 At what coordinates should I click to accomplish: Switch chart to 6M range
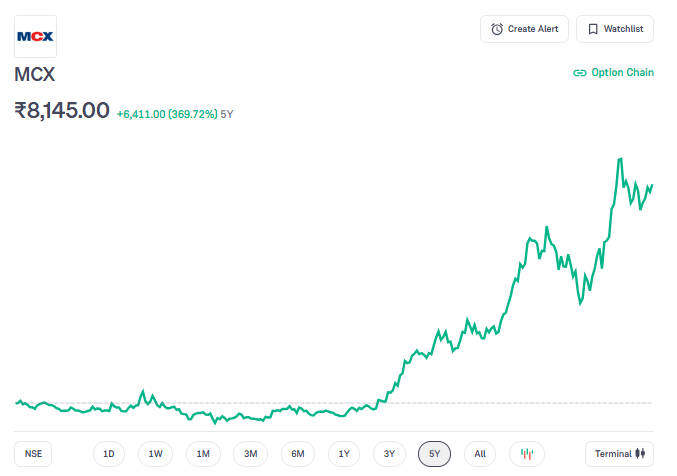[x=298, y=454]
